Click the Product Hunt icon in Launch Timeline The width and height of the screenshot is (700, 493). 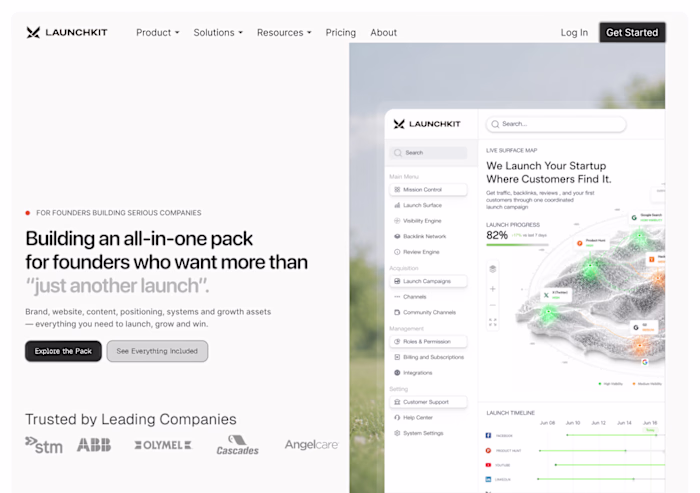(488, 451)
